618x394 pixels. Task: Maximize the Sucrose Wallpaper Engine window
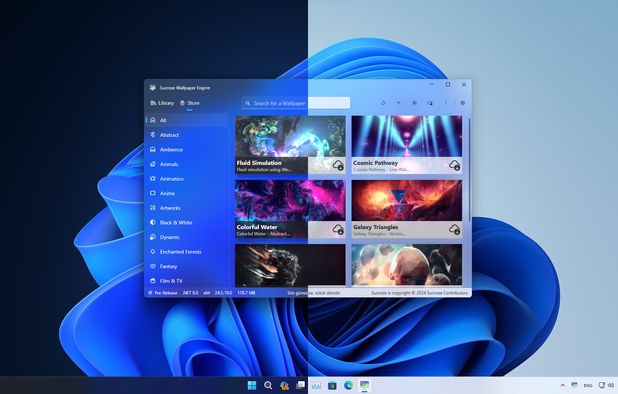[x=448, y=84]
